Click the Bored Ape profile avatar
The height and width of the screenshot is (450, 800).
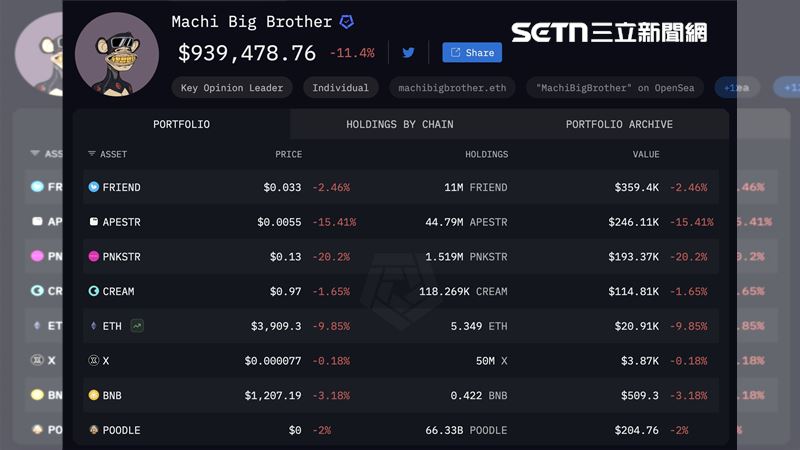tap(116, 55)
